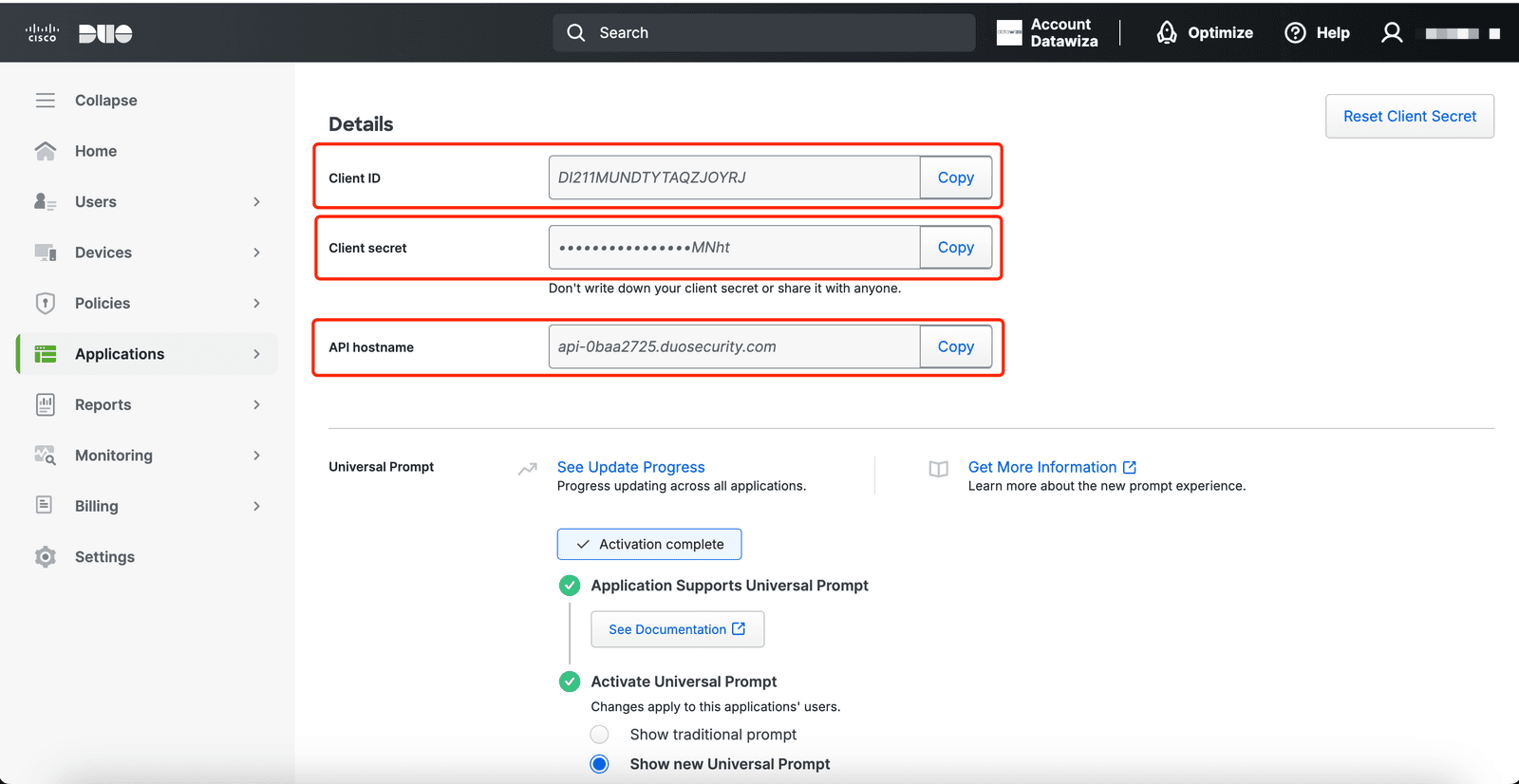
Task: Click the See Documentation button
Action: (678, 629)
